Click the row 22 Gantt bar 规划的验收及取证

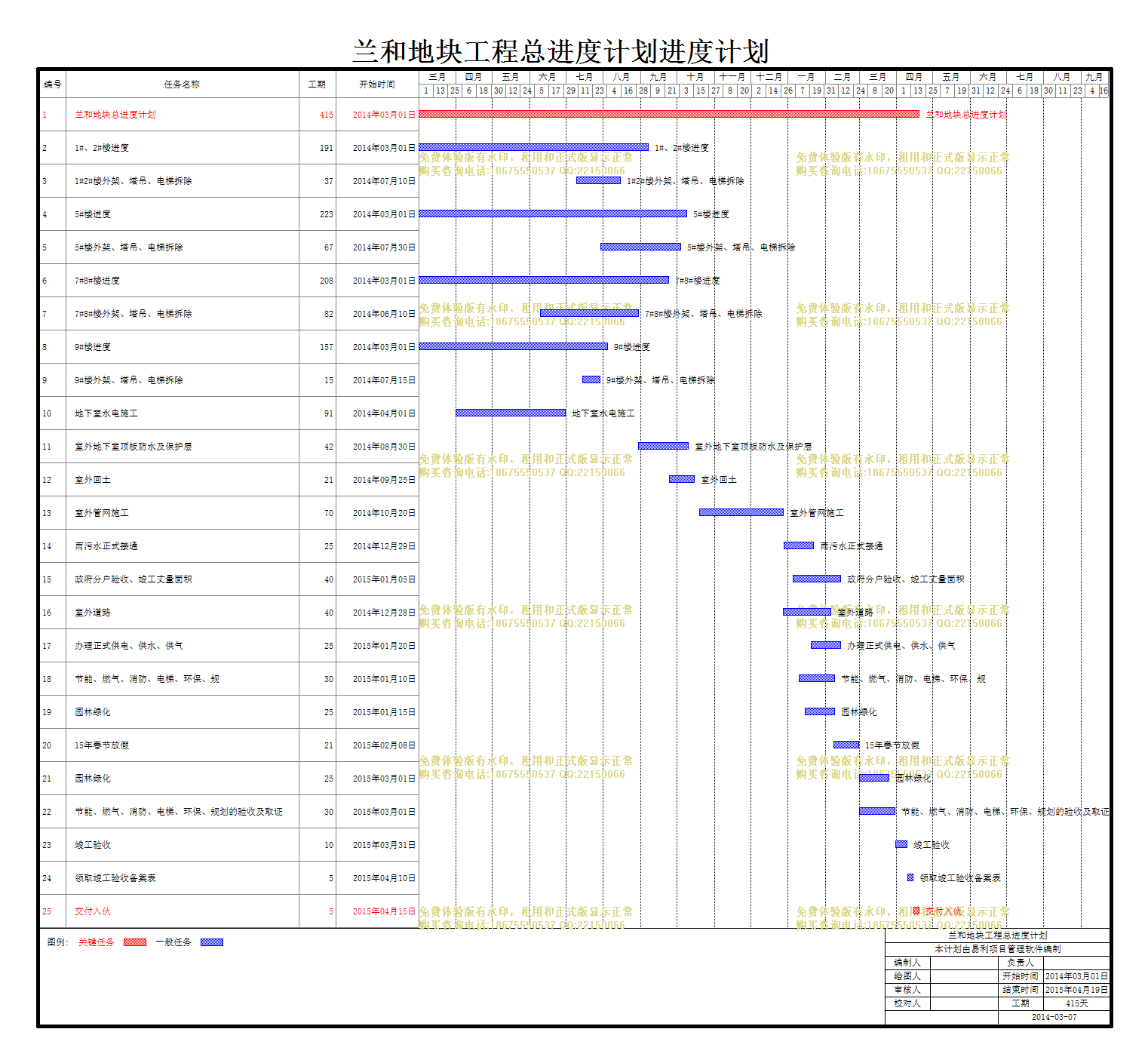877,811
